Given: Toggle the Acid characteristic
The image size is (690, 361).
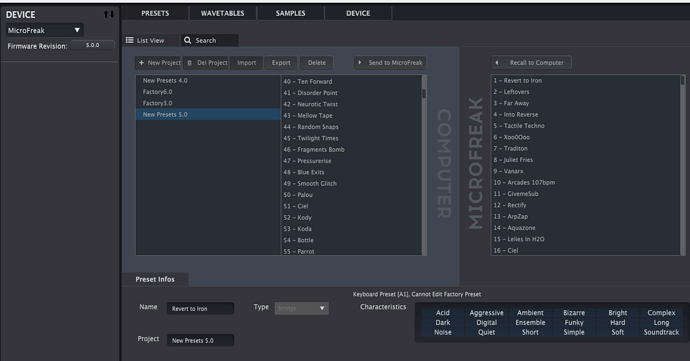Looking at the screenshot, I should pos(443,313).
